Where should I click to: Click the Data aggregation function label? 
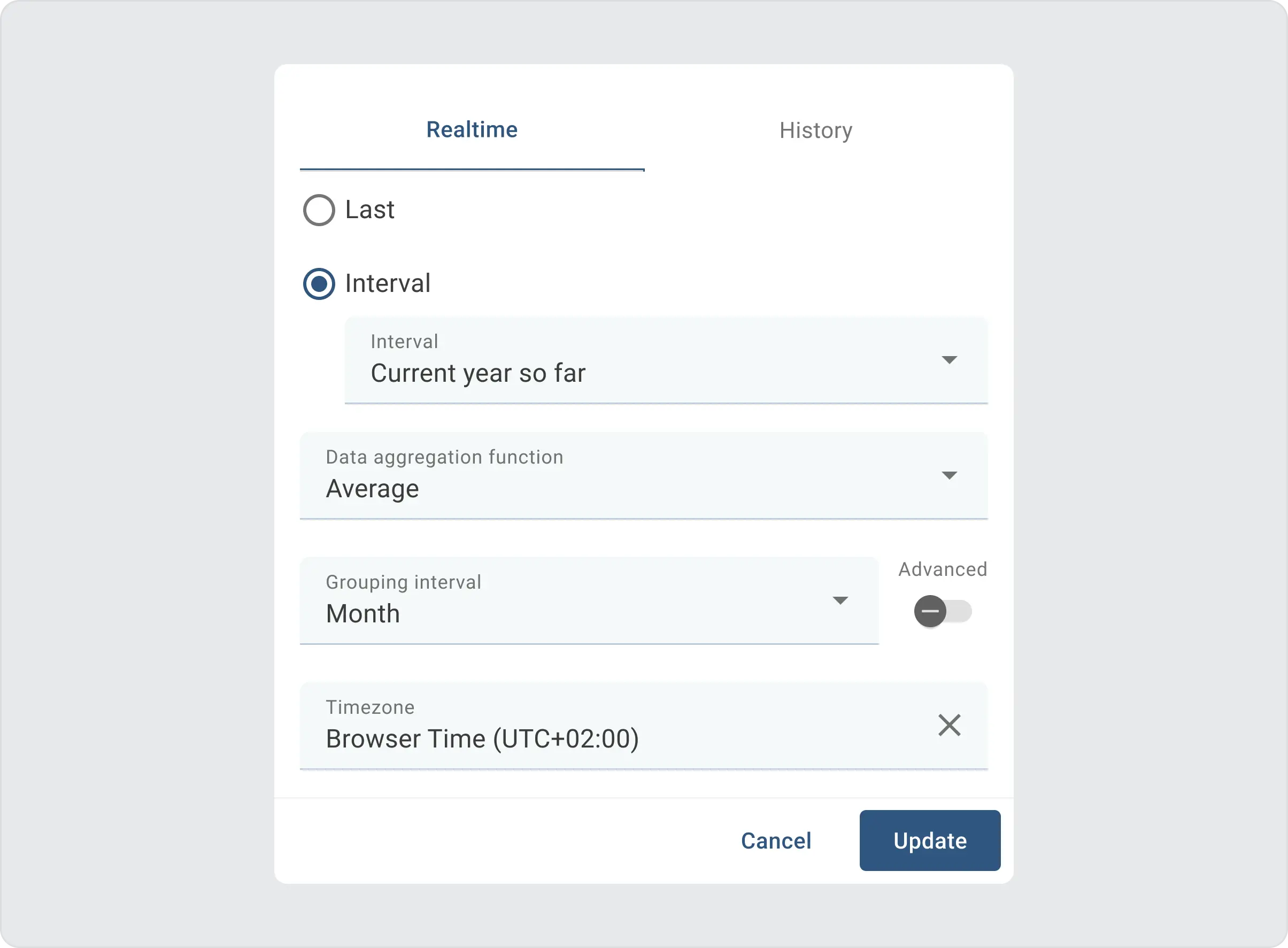(444, 456)
